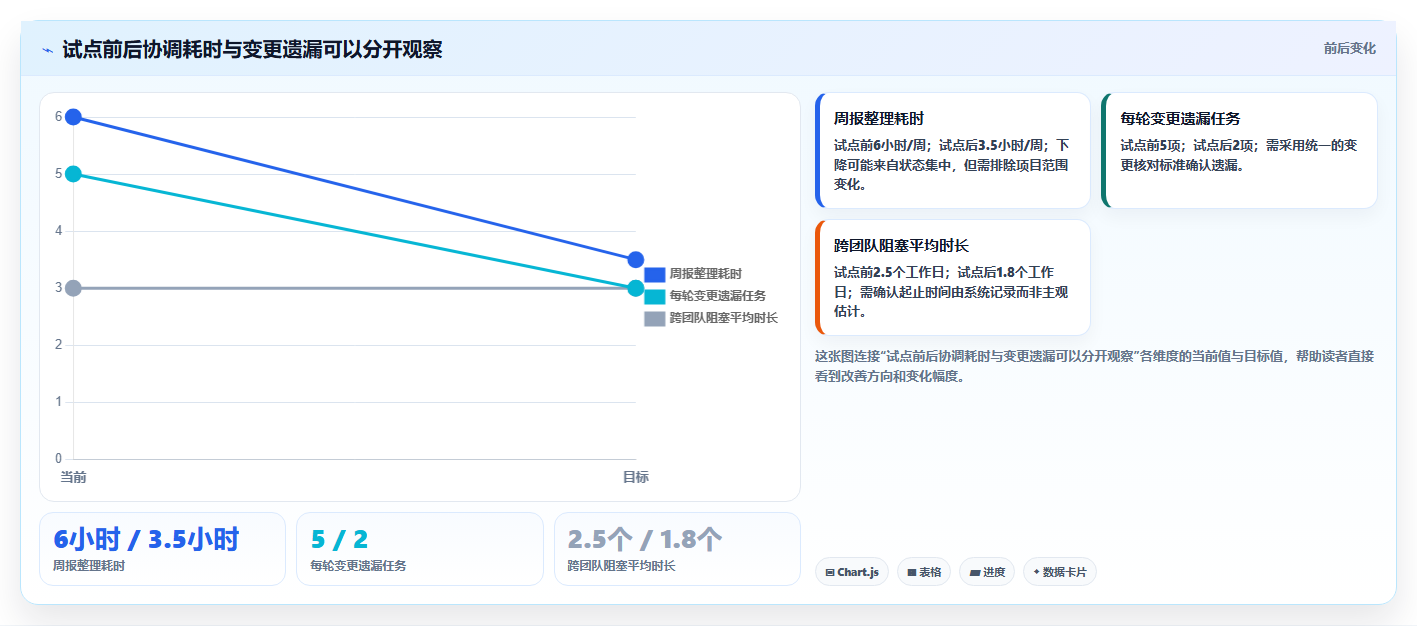
Task: Click the 5 / 2 stat value
Action: pyautogui.click(x=339, y=540)
